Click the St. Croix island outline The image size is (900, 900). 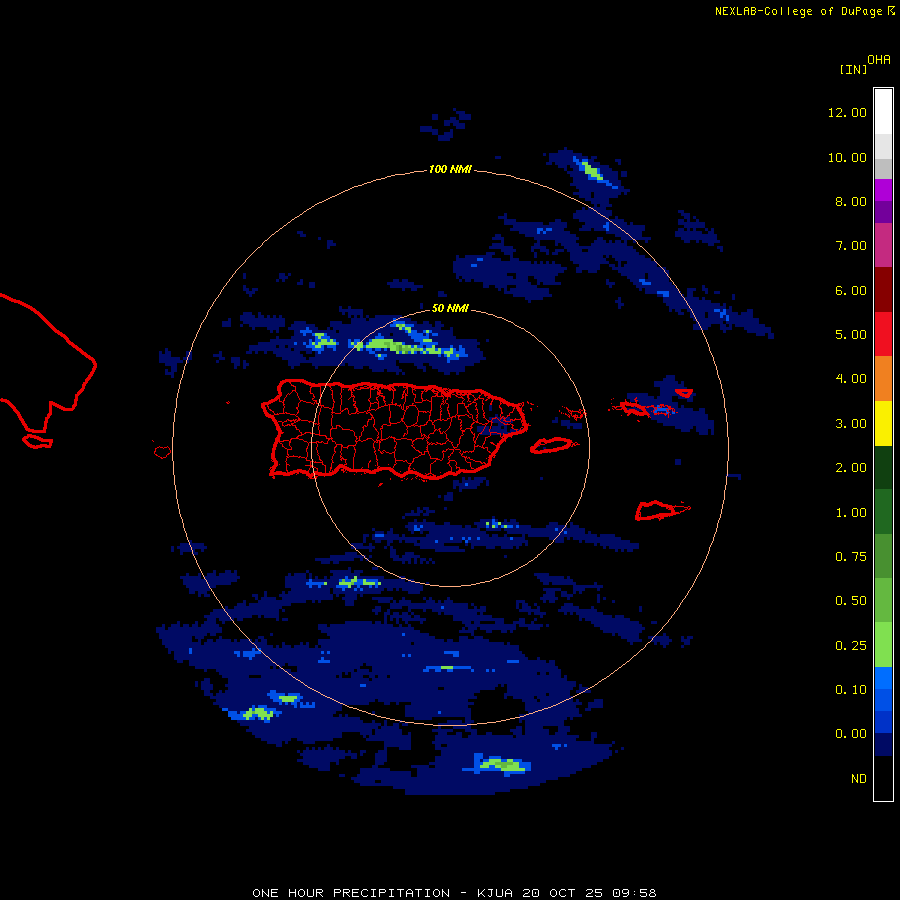coord(662,510)
